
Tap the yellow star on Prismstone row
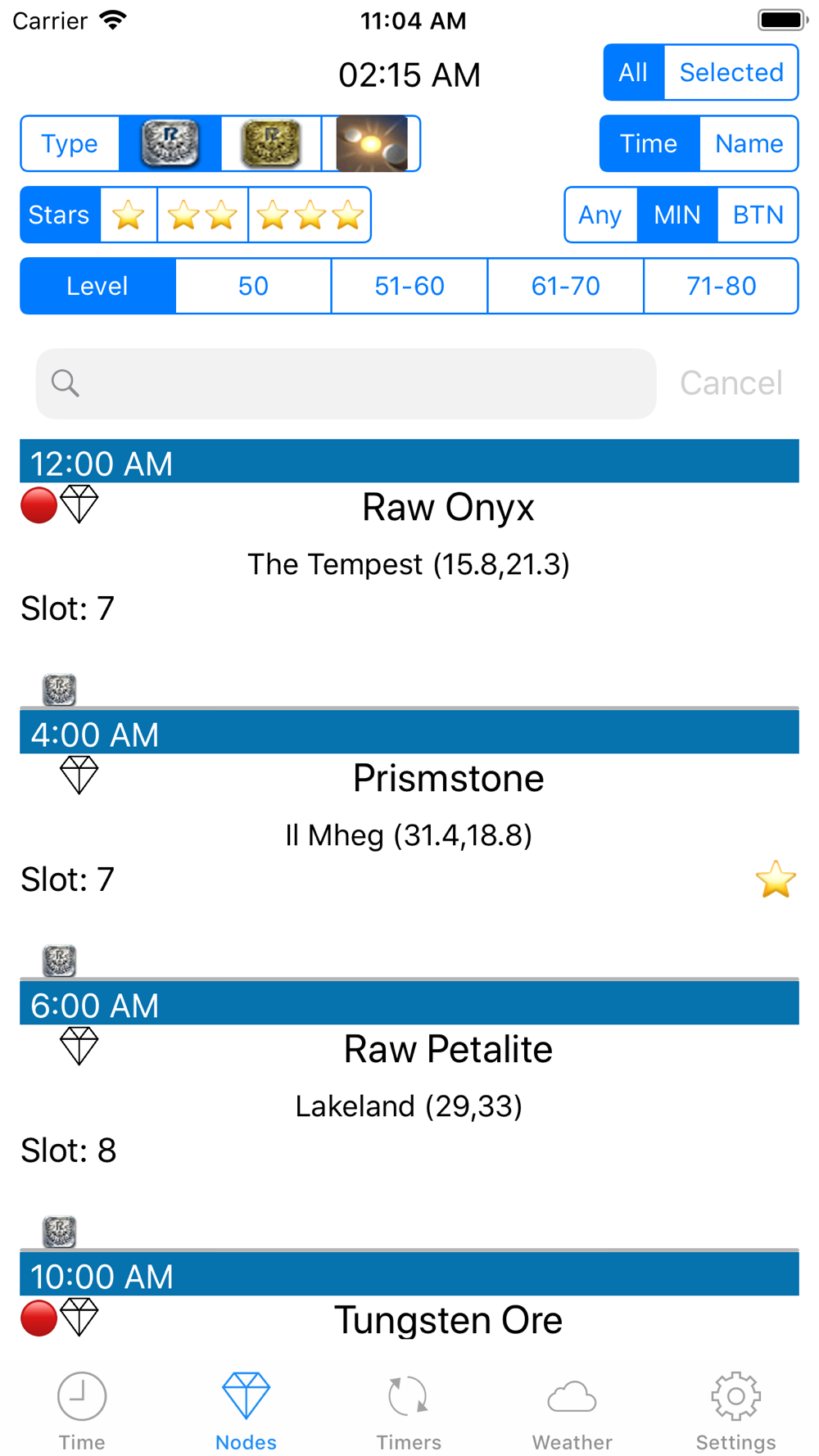click(776, 879)
